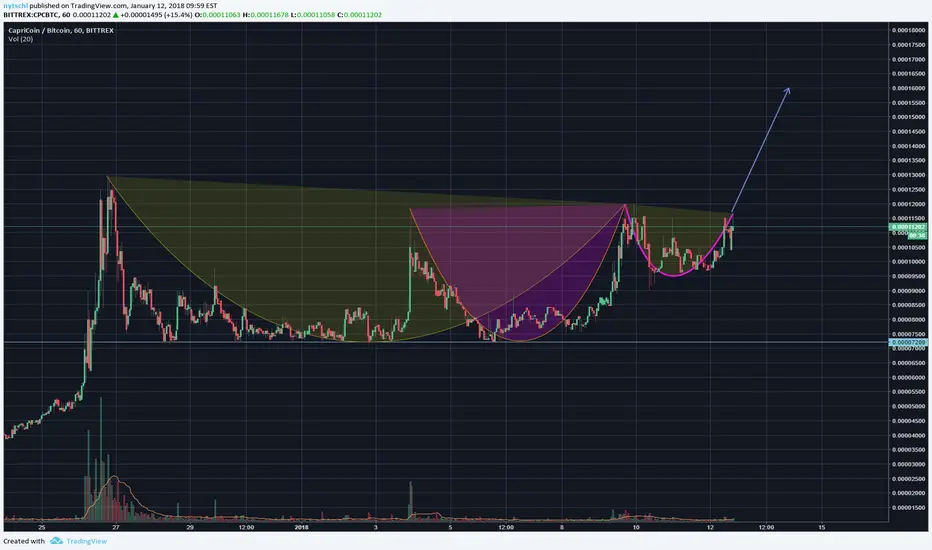Click the 0.00016000 price axis label

[x=909, y=88]
